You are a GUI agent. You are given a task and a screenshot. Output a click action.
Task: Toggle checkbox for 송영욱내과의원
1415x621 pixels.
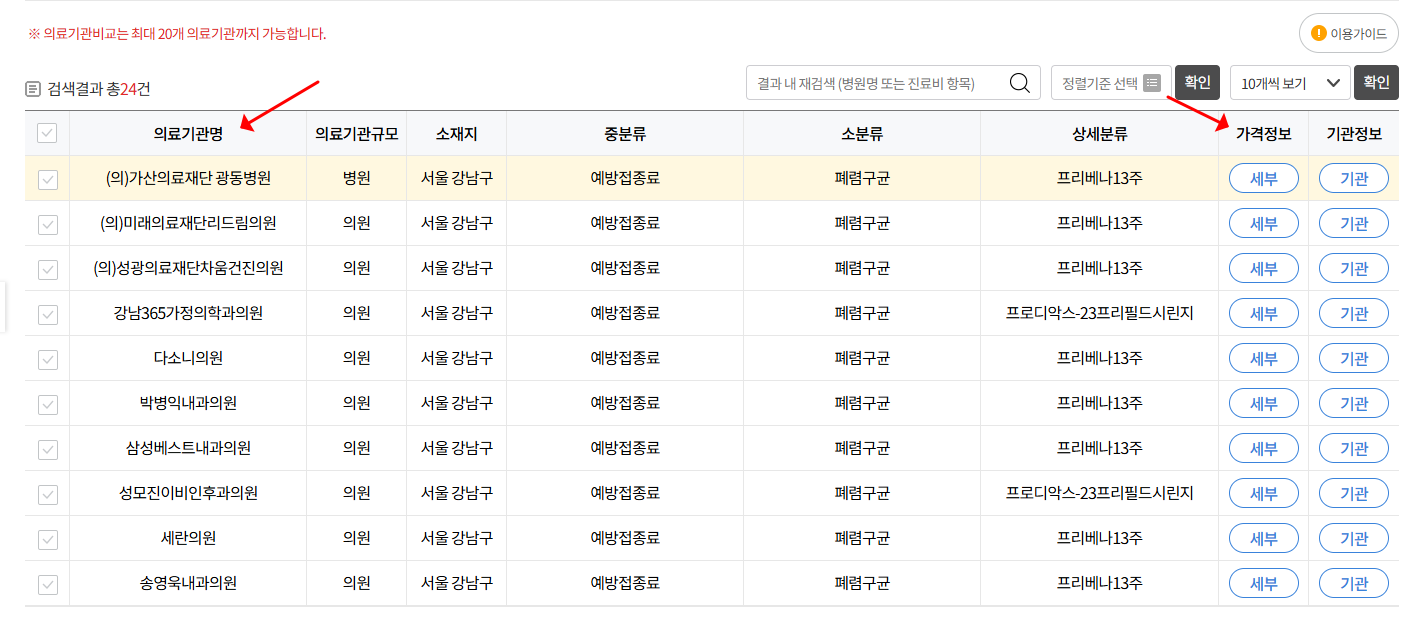point(47,584)
